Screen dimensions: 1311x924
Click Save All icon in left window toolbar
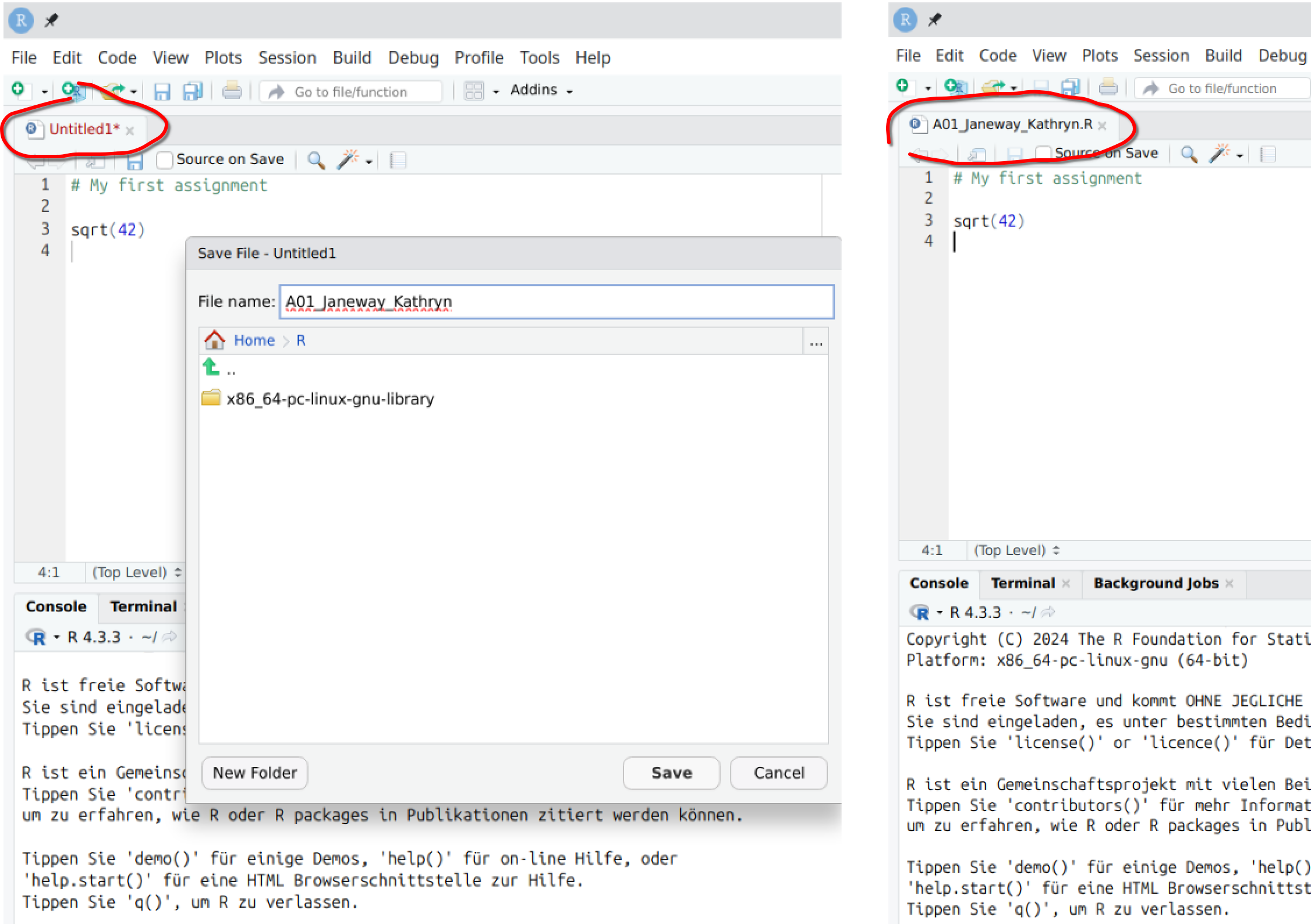pyautogui.click(x=192, y=91)
